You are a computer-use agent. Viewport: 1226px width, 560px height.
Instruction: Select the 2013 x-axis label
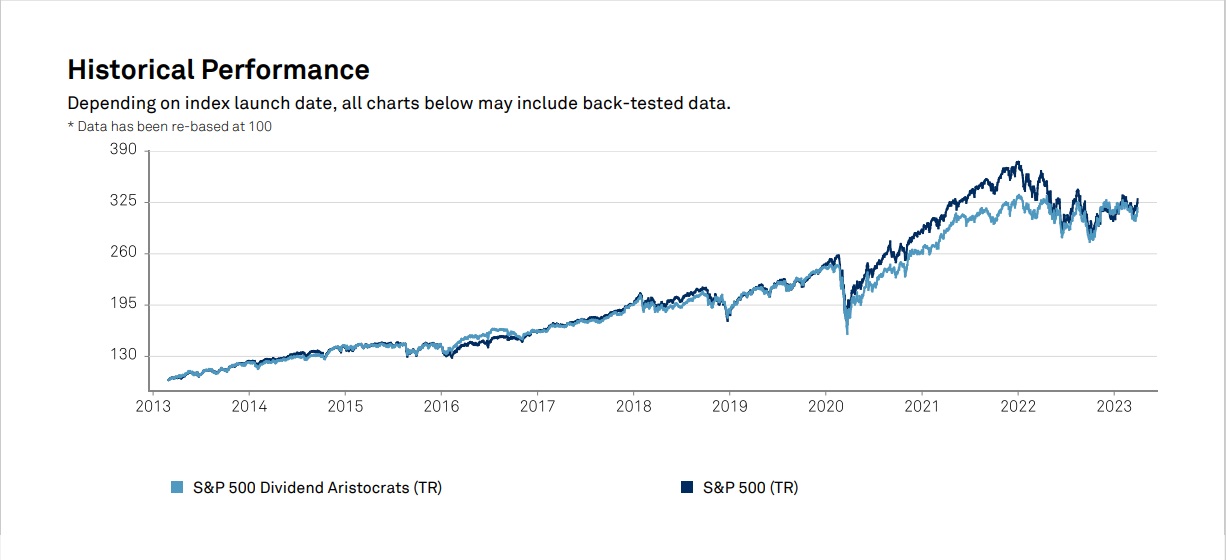point(153,407)
